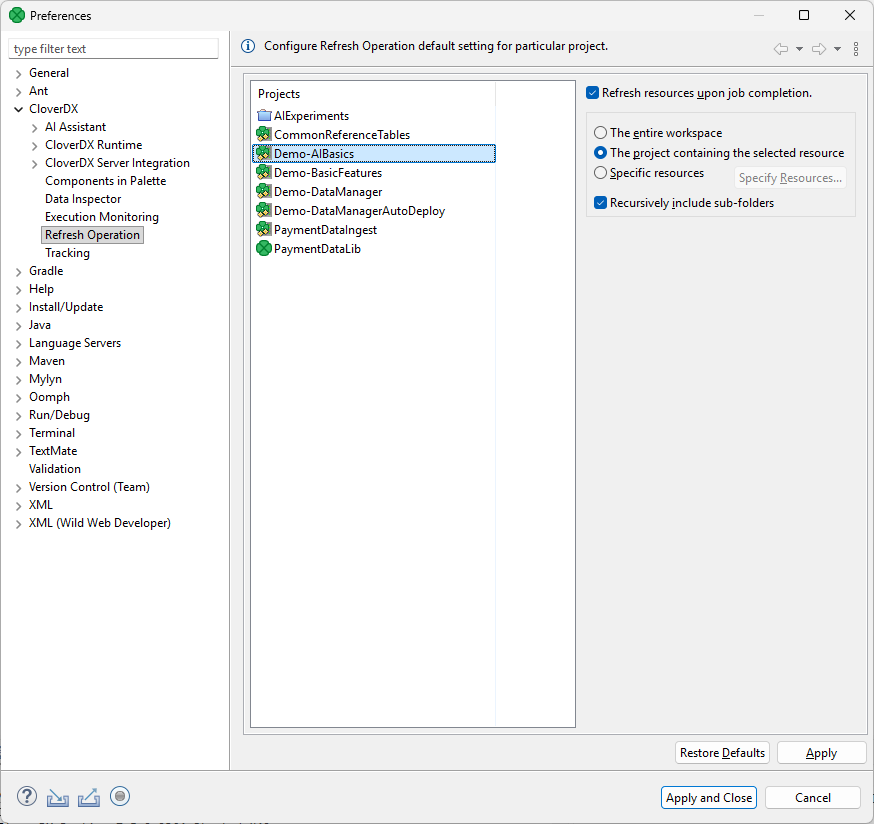Click the PaymentDataLib clover icon
The width and height of the screenshot is (874, 824).
[x=264, y=249]
